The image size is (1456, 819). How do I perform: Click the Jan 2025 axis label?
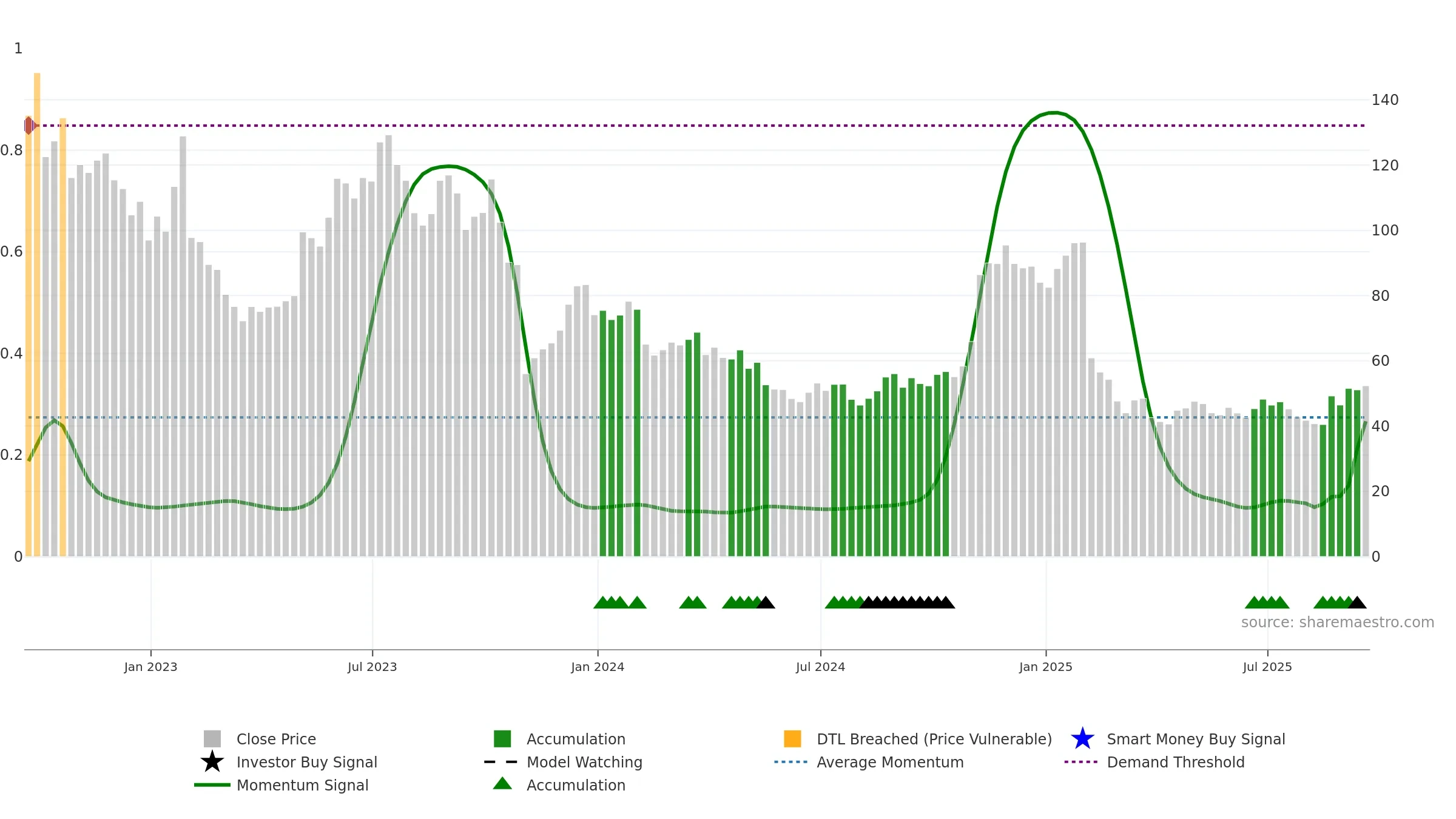point(1046,667)
